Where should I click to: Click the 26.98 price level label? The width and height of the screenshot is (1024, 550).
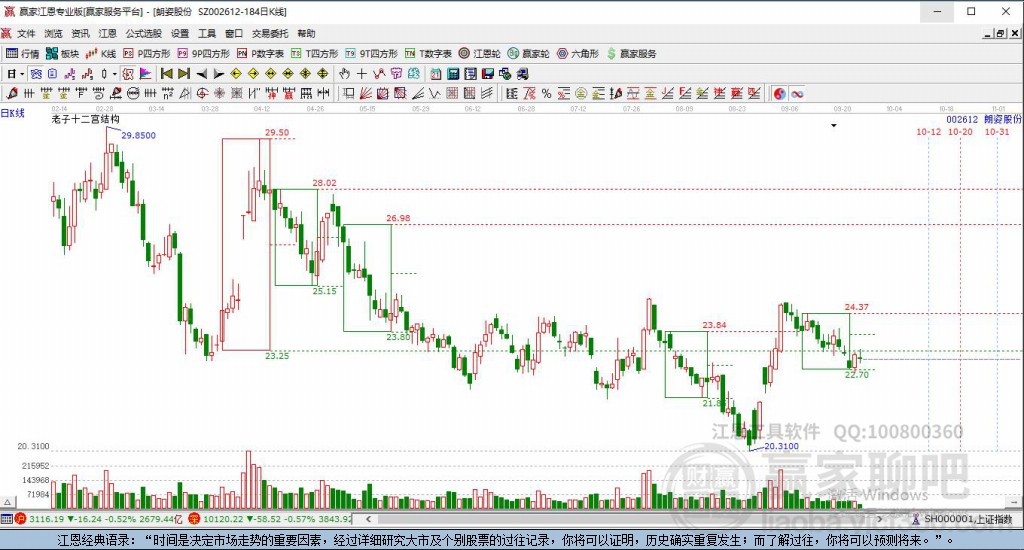(x=398, y=218)
